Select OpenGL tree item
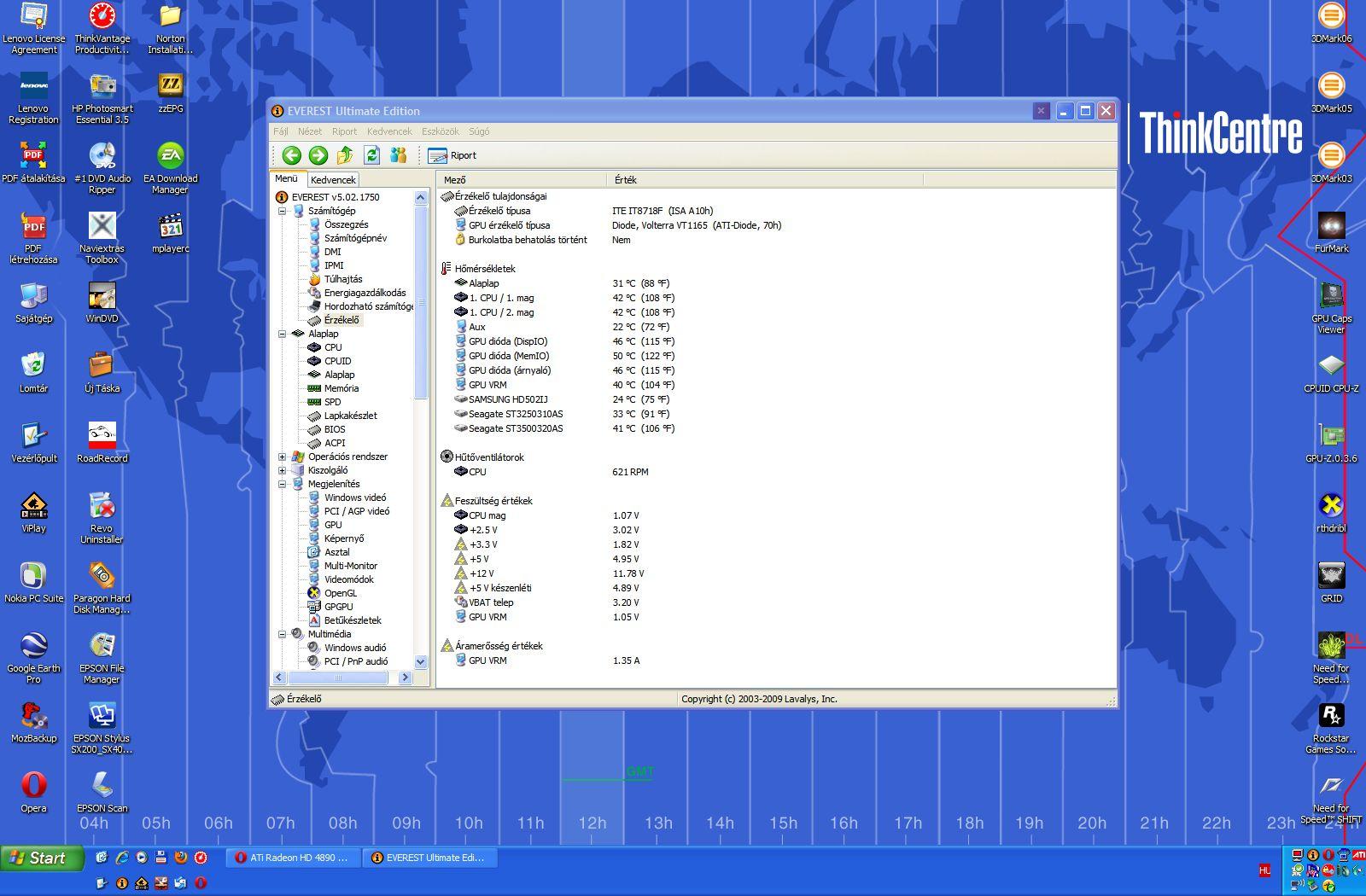Image resolution: width=1366 pixels, height=896 pixels. [x=340, y=593]
